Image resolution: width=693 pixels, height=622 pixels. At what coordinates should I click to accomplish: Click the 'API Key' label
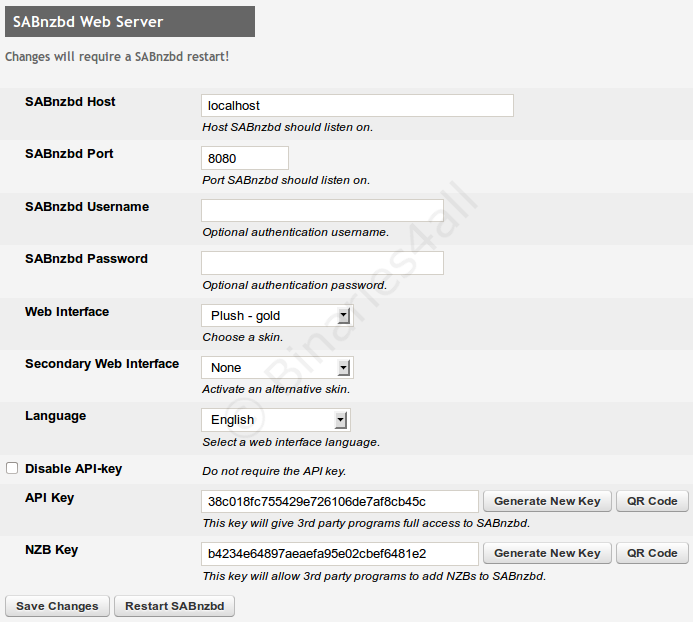50,498
